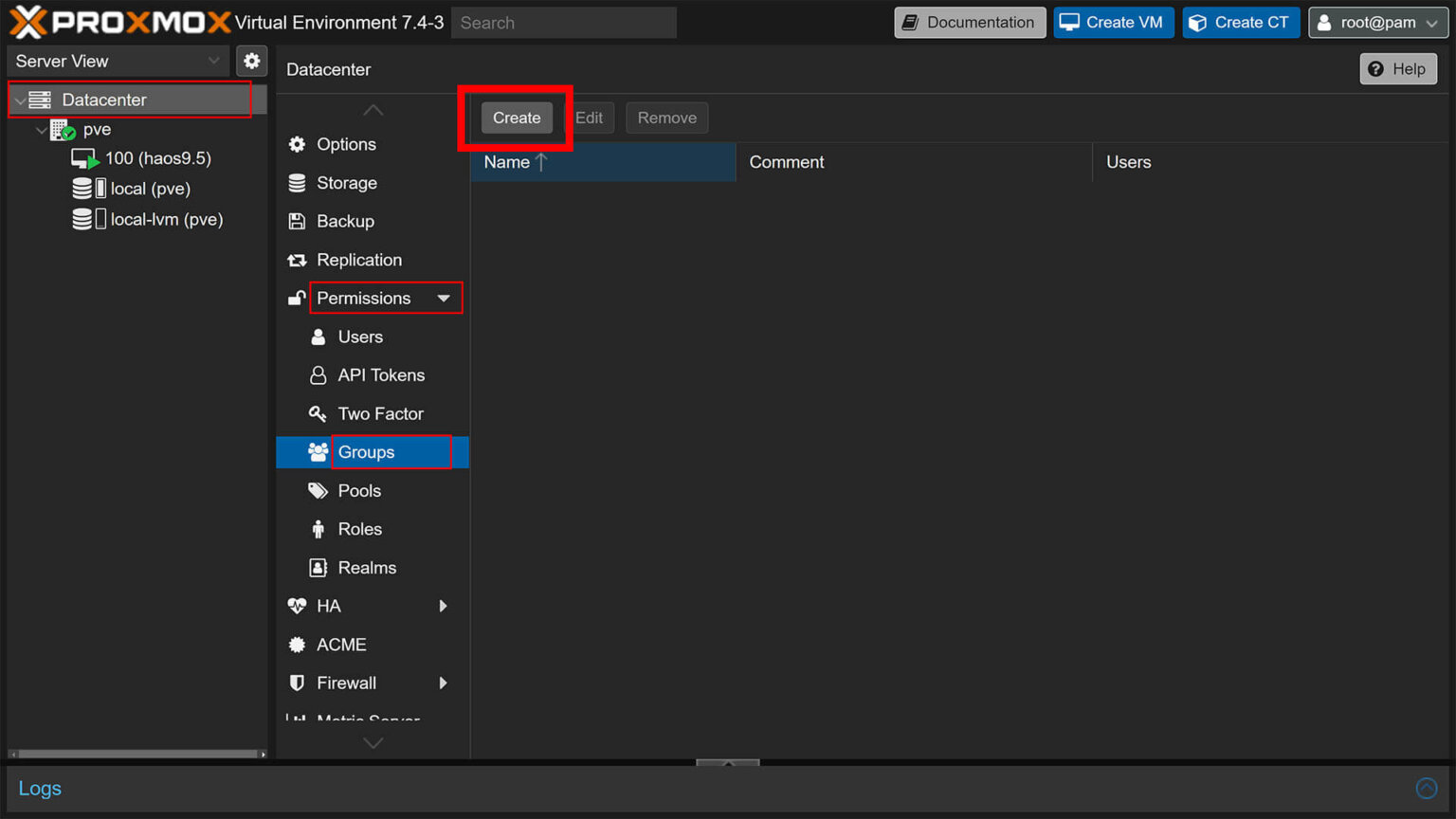The height and width of the screenshot is (819, 1456).
Task: Open the Replication section
Action: click(x=358, y=260)
